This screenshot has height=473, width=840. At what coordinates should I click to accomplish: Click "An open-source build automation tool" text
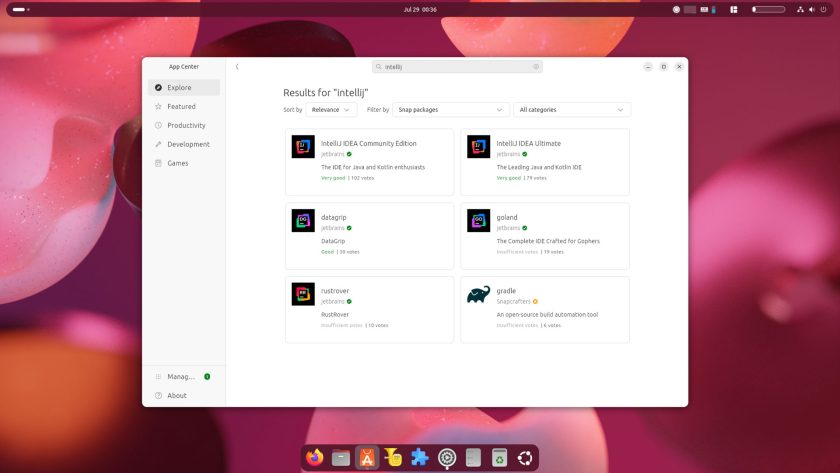click(547, 314)
